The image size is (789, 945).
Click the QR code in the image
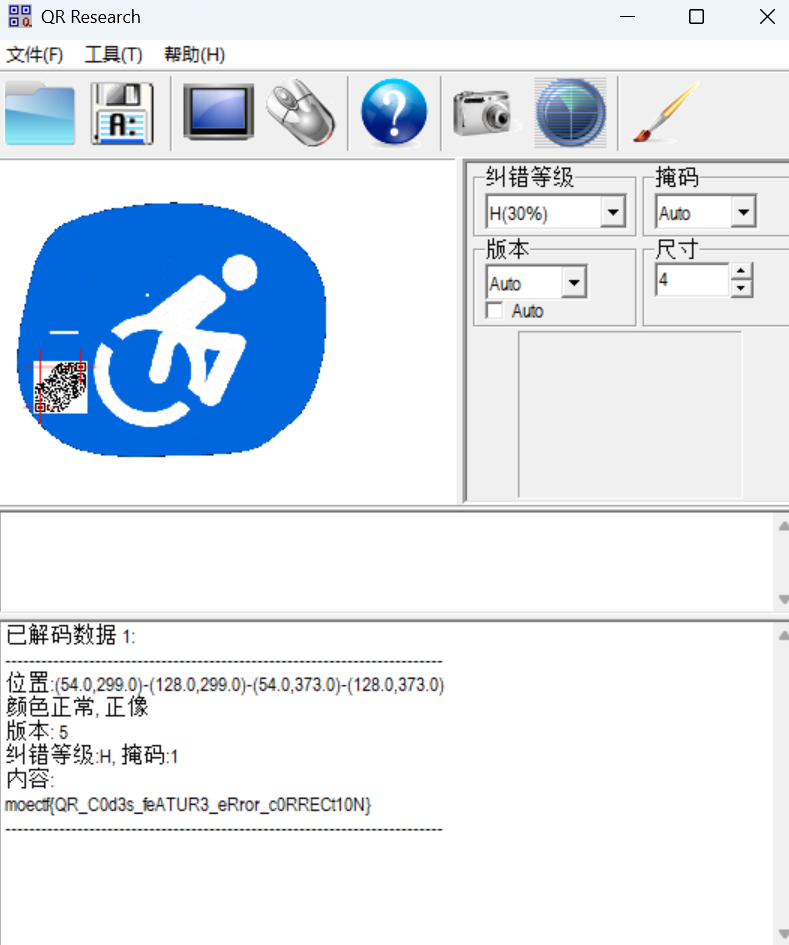[x=60, y=387]
